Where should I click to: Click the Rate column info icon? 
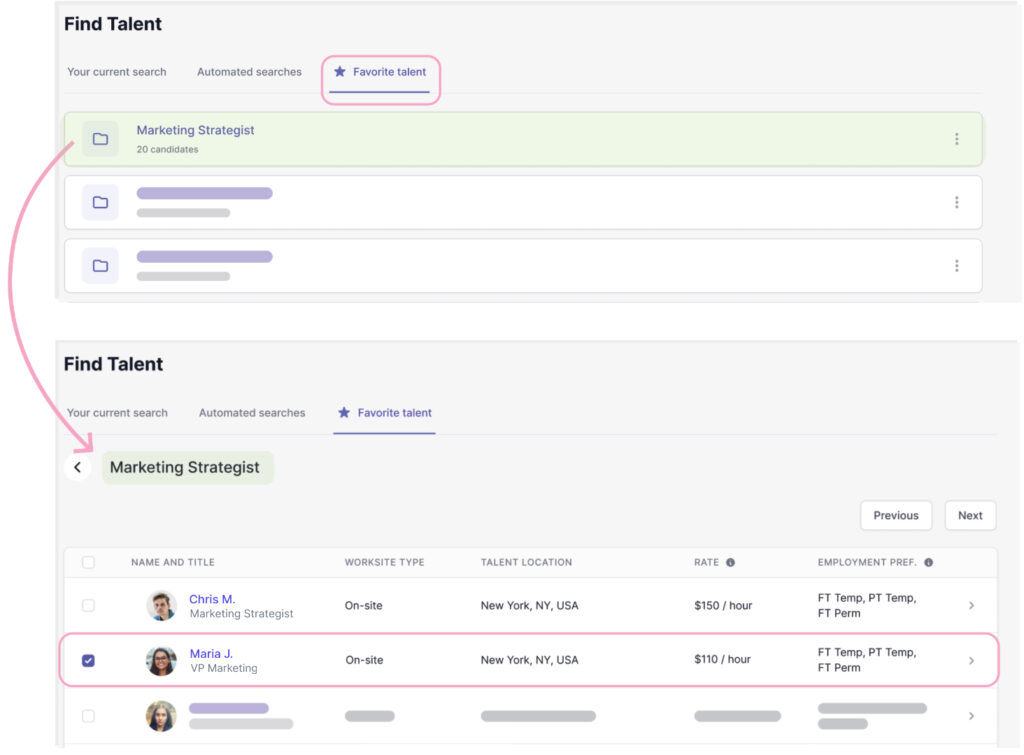pos(730,562)
